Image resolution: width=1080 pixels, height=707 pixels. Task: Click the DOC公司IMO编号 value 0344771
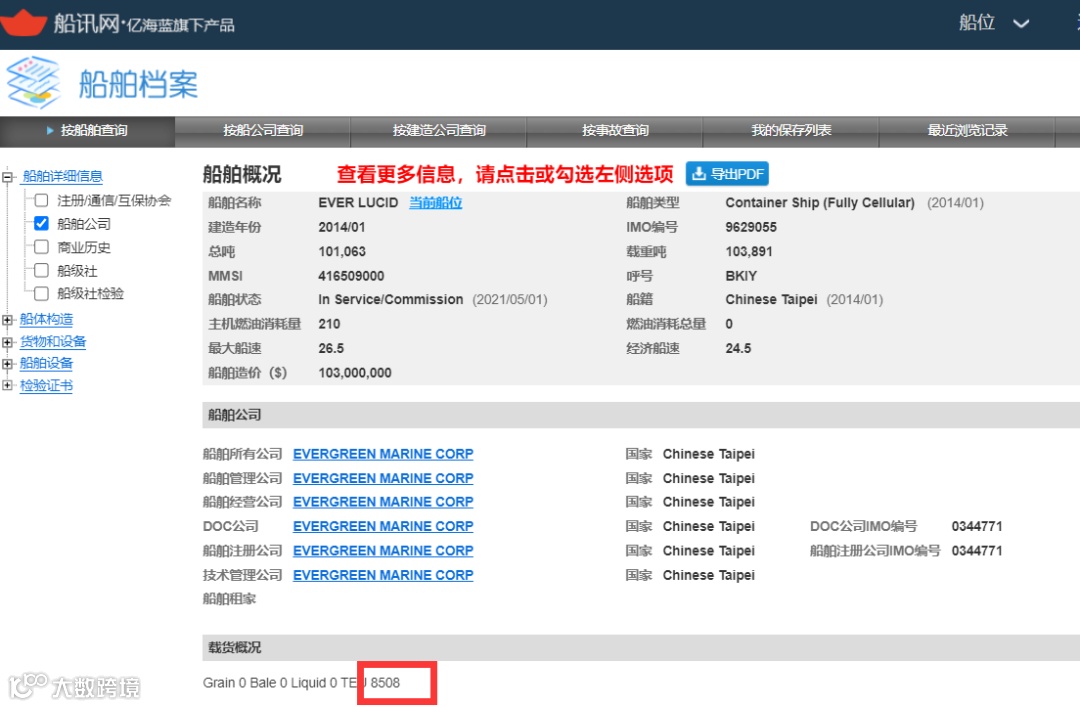click(977, 526)
